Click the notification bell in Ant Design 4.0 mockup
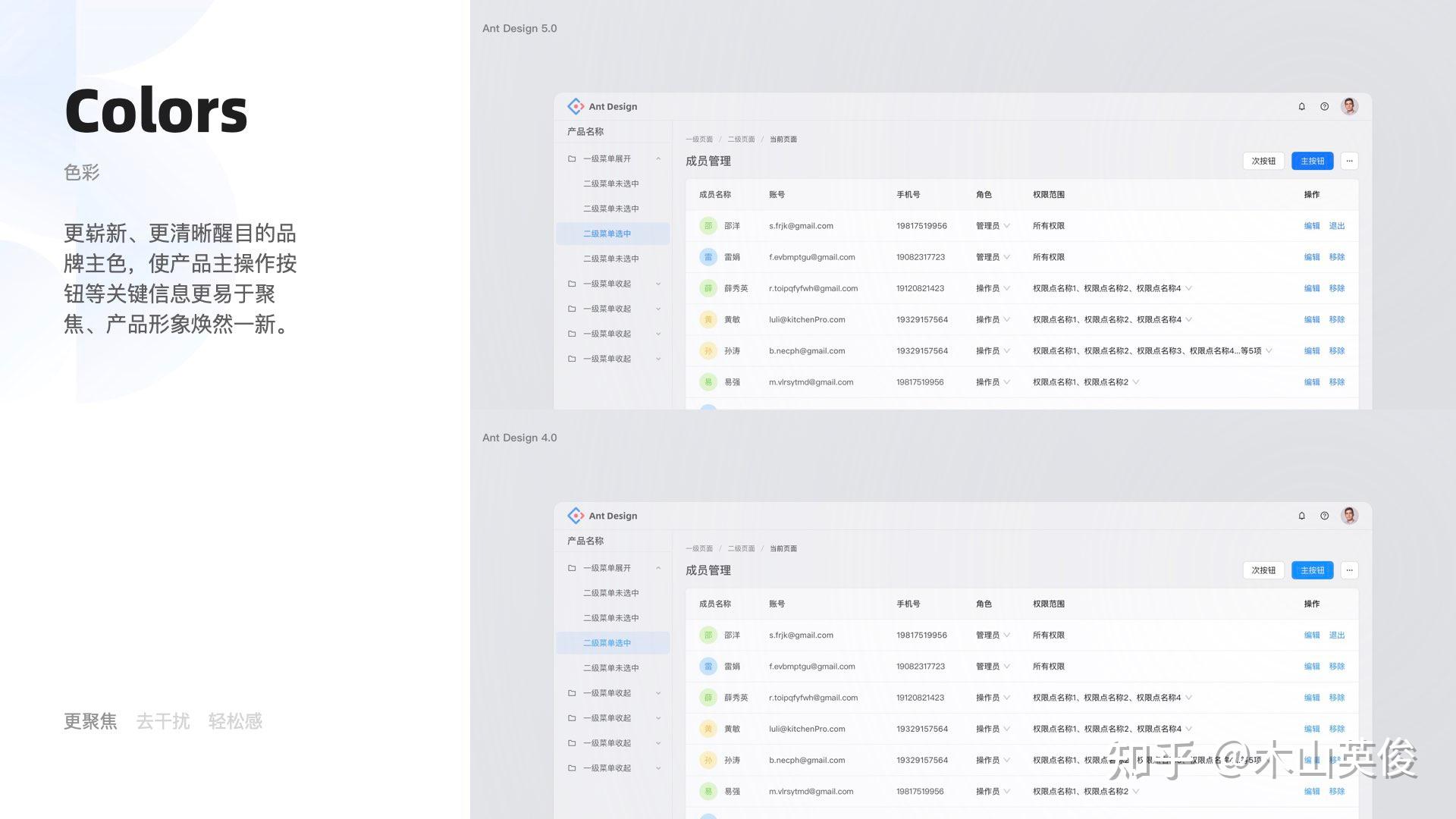 [x=1301, y=516]
